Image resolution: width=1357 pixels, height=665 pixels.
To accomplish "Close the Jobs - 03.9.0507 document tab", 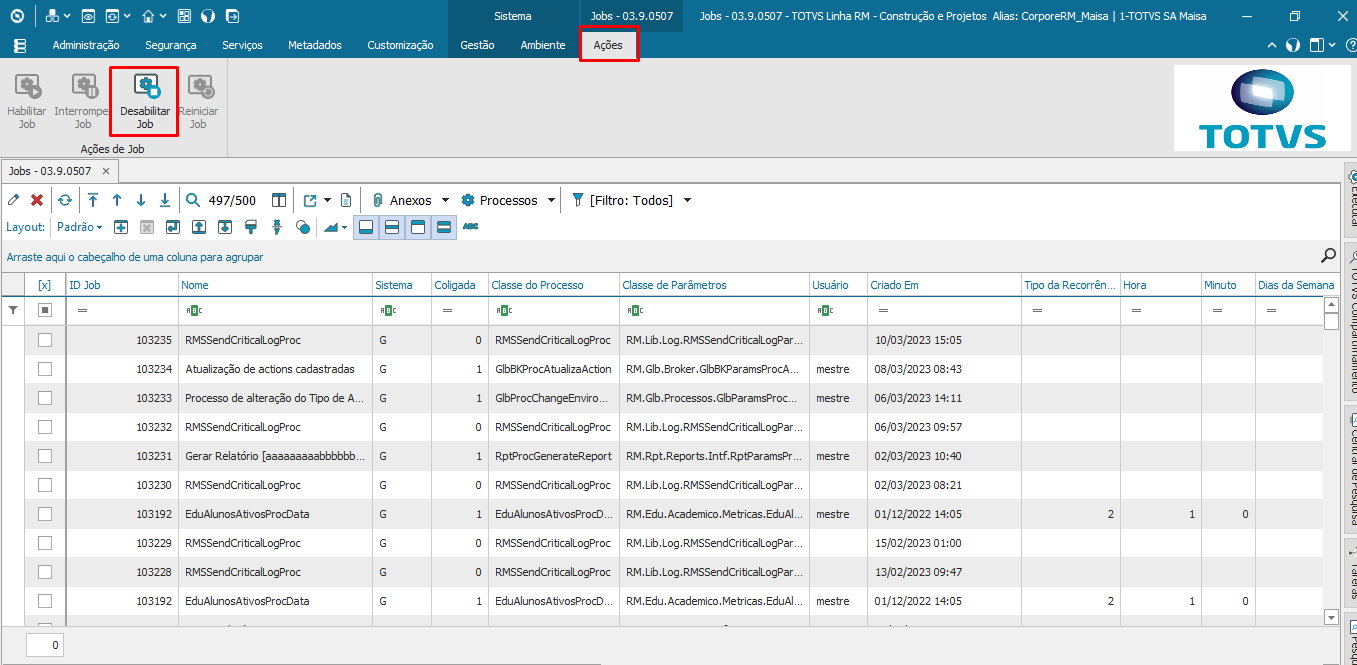I will [x=106, y=171].
